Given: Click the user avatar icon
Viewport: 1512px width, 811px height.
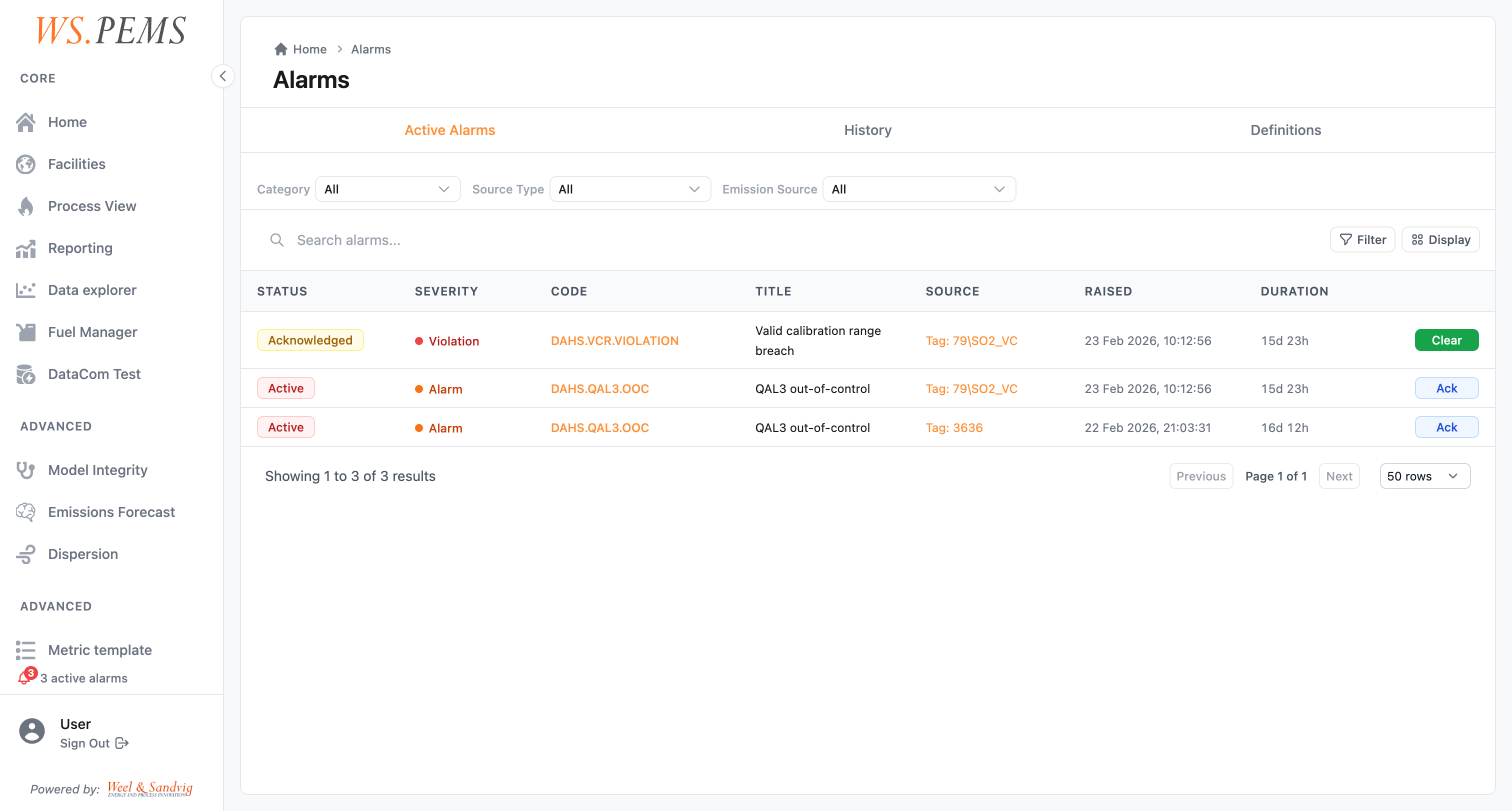Looking at the screenshot, I should [31, 730].
